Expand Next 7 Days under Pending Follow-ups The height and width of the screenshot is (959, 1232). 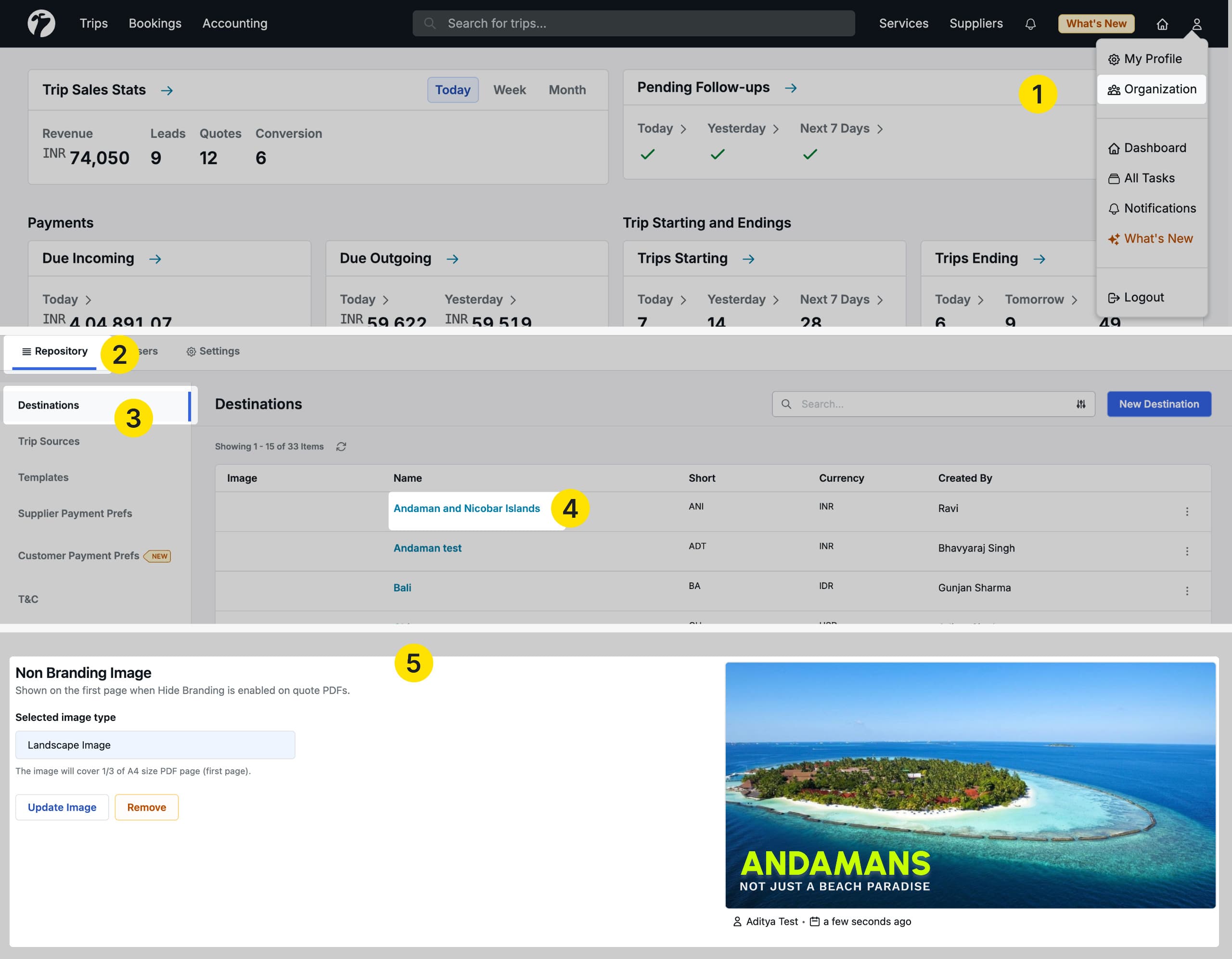tap(842, 128)
